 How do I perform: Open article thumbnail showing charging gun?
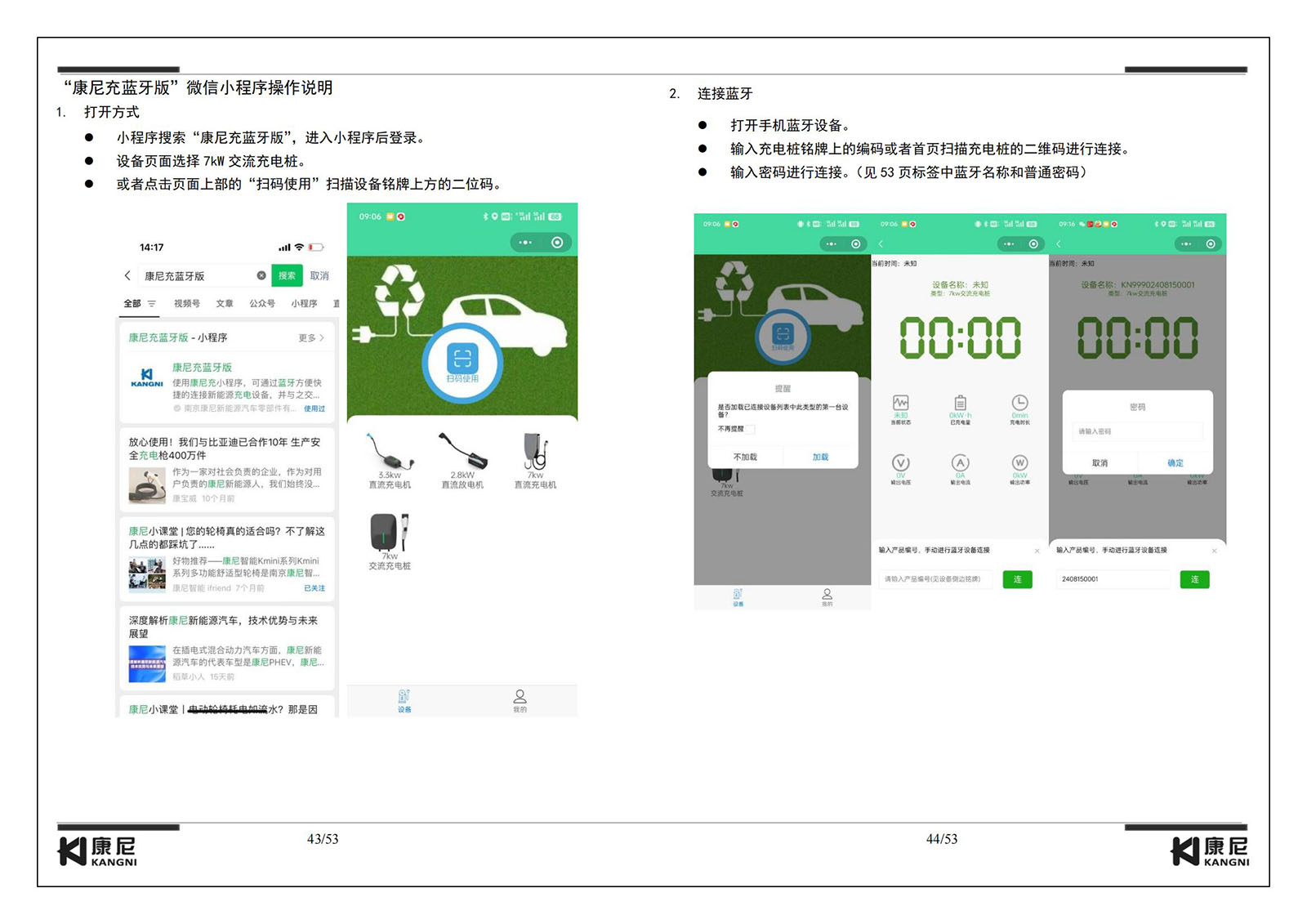pyautogui.click(x=147, y=486)
